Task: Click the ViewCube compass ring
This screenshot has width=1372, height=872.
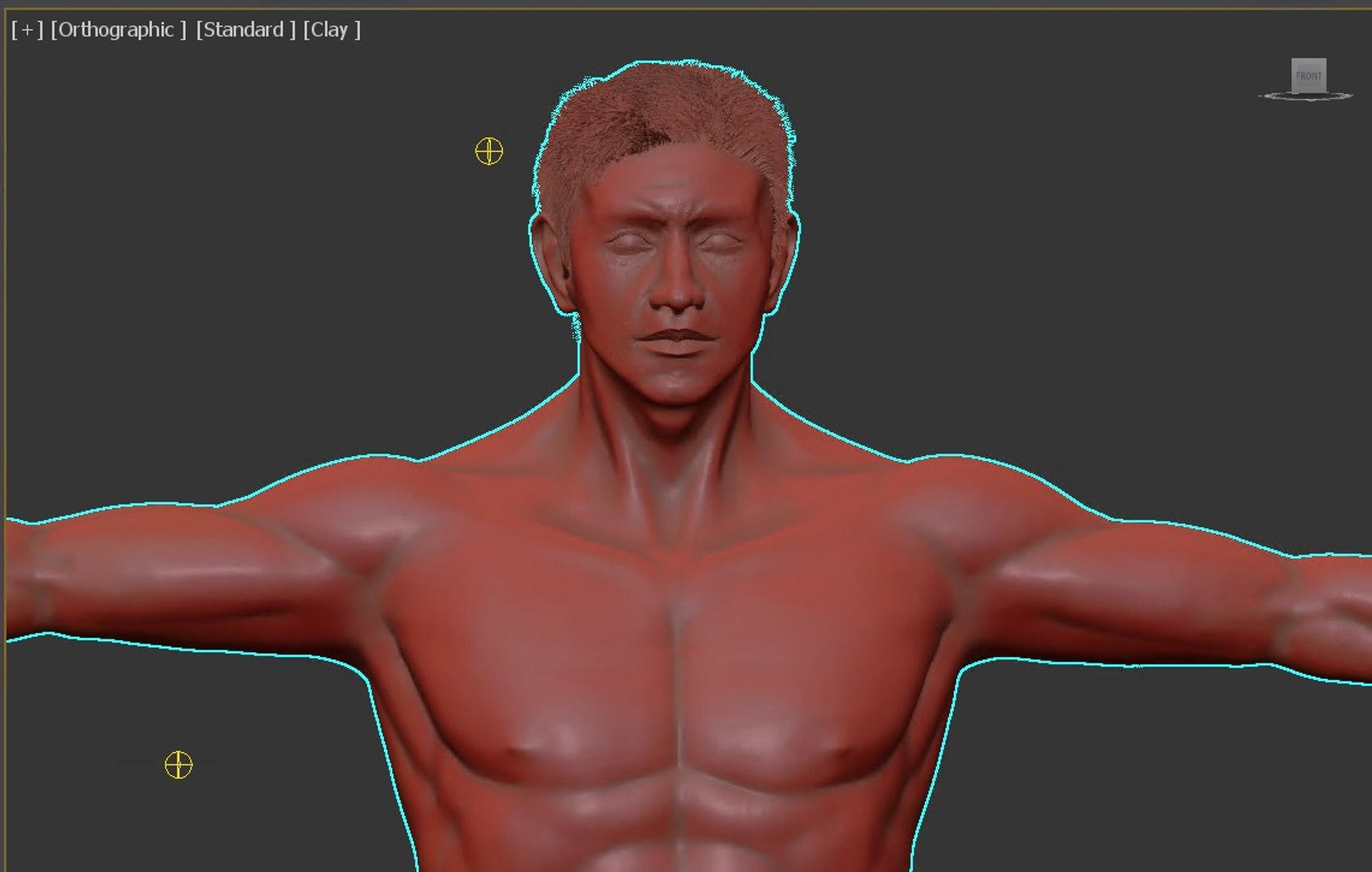Action: pyautogui.click(x=1305, y=97)
